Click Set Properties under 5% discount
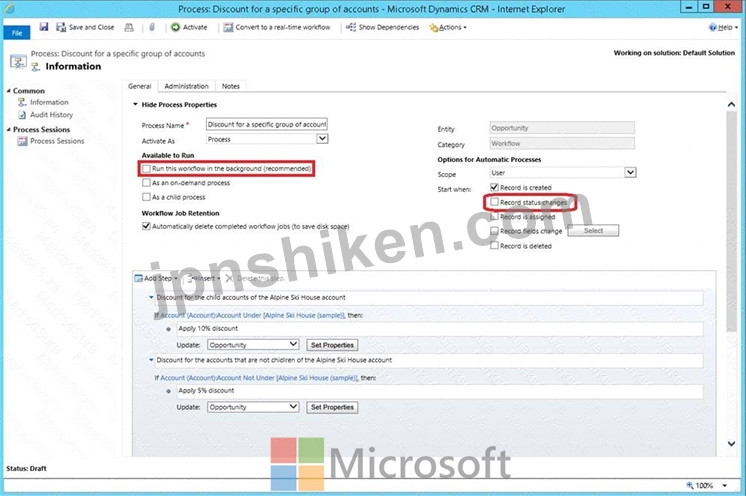 332,407
